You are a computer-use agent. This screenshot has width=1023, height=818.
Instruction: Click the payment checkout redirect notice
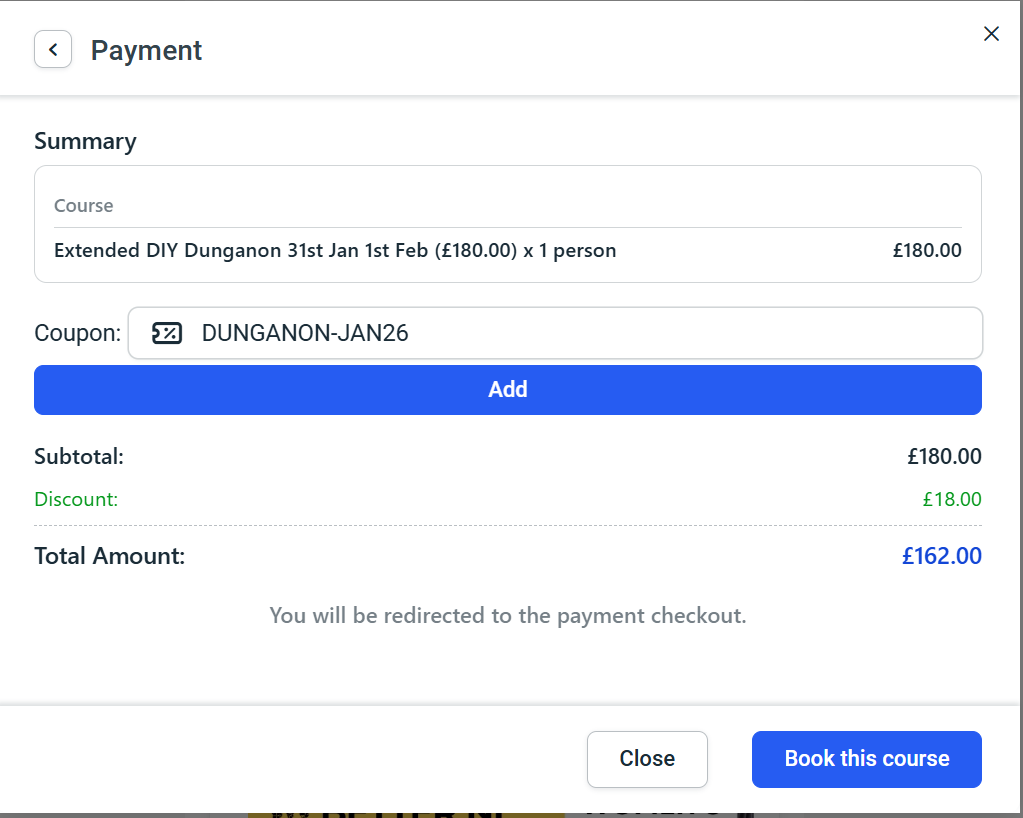pos(508,616)
